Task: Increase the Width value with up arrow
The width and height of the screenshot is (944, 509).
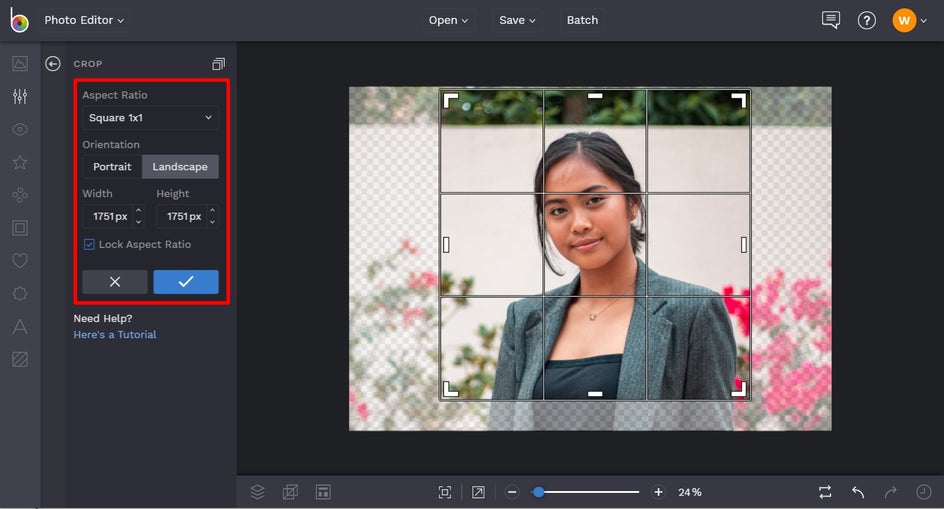Action: coord(138,210)
